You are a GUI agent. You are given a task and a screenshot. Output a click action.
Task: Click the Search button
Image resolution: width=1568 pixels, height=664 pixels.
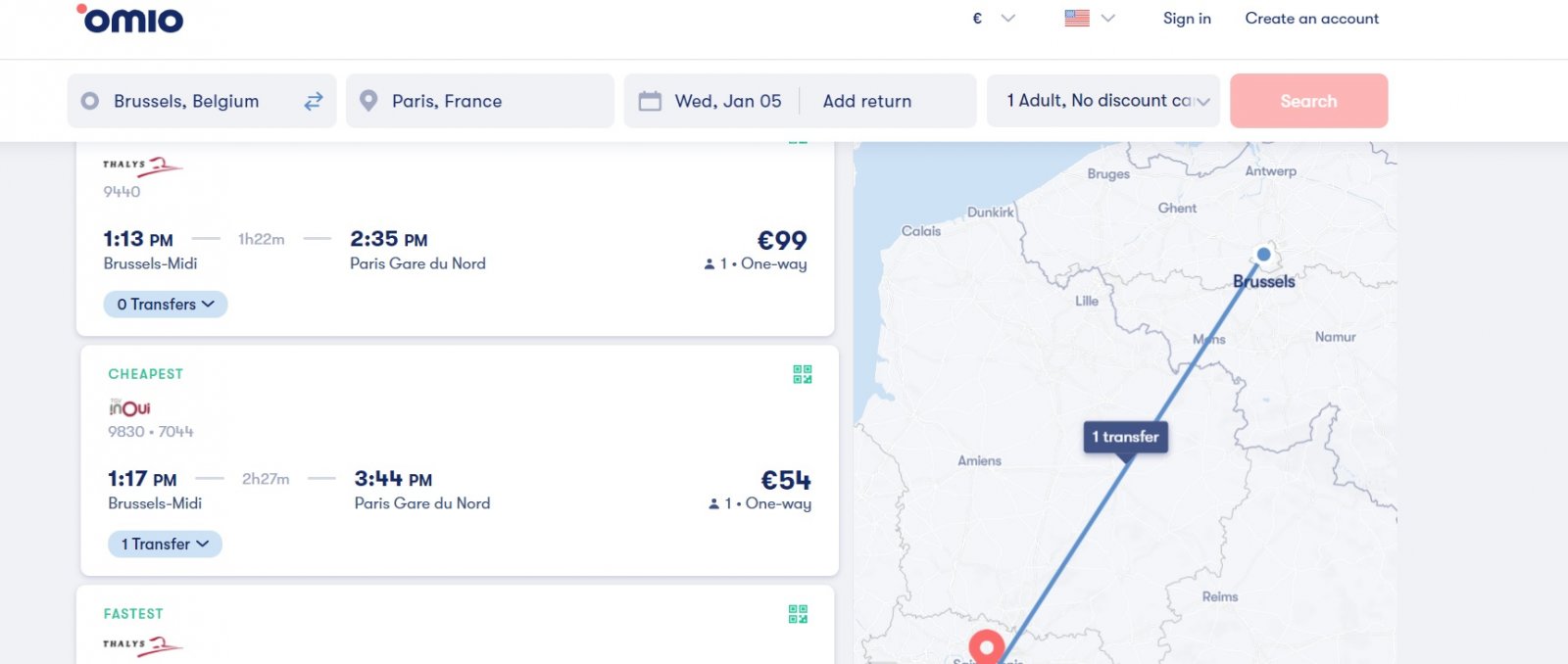[x=1308, y=101]
